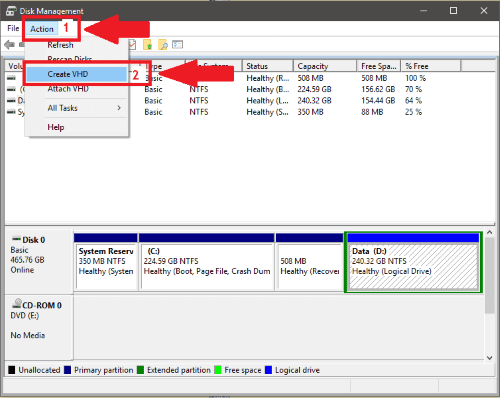Click the folder with magnifier toolbar icon
Viewport: 500px width, 398px height.
163,45
